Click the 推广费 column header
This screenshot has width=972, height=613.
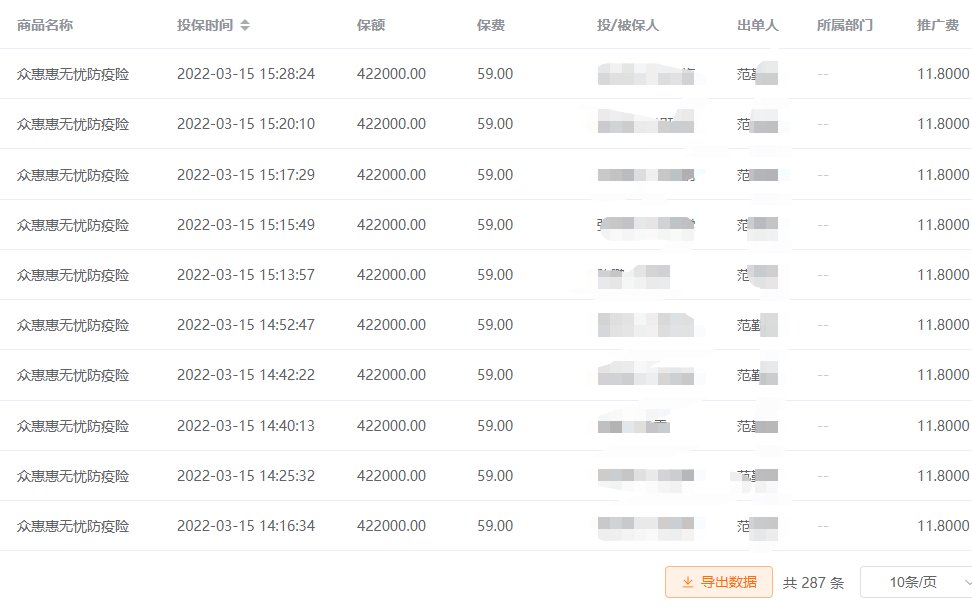(938, 25)
